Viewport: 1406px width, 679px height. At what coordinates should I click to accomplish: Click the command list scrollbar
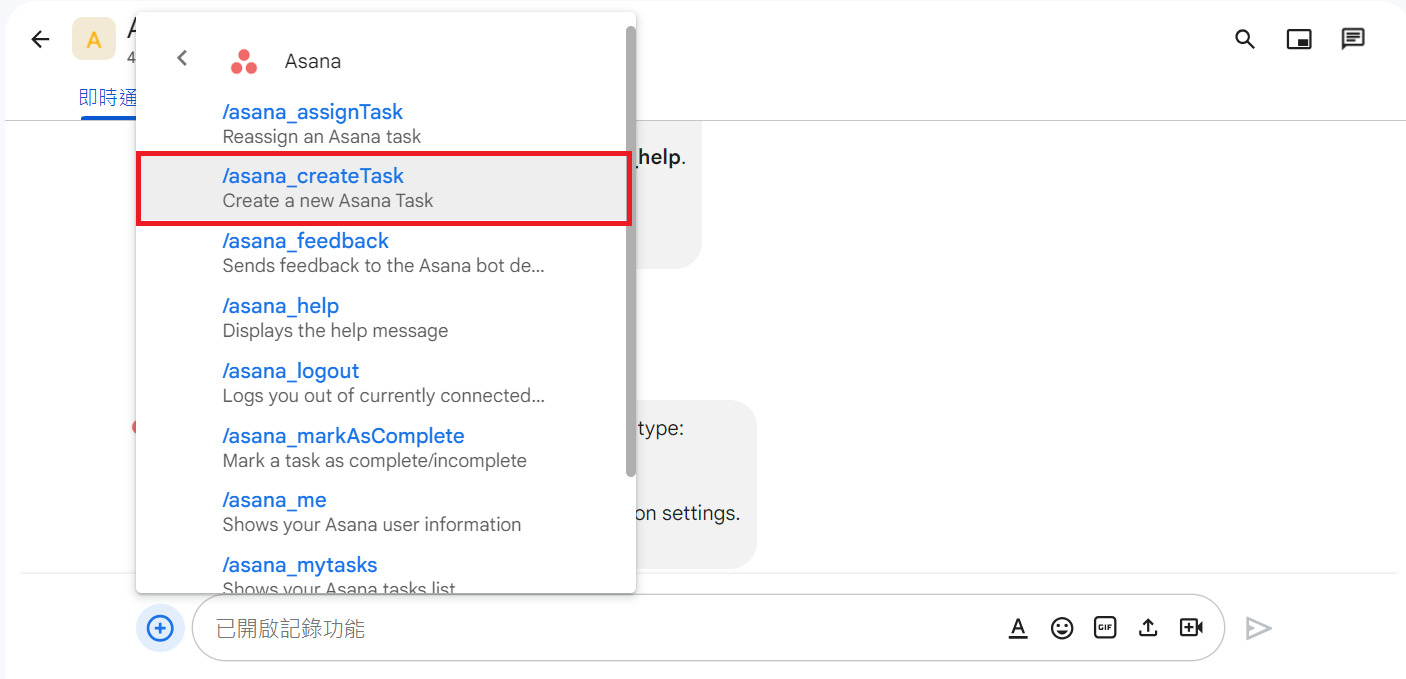630,251
